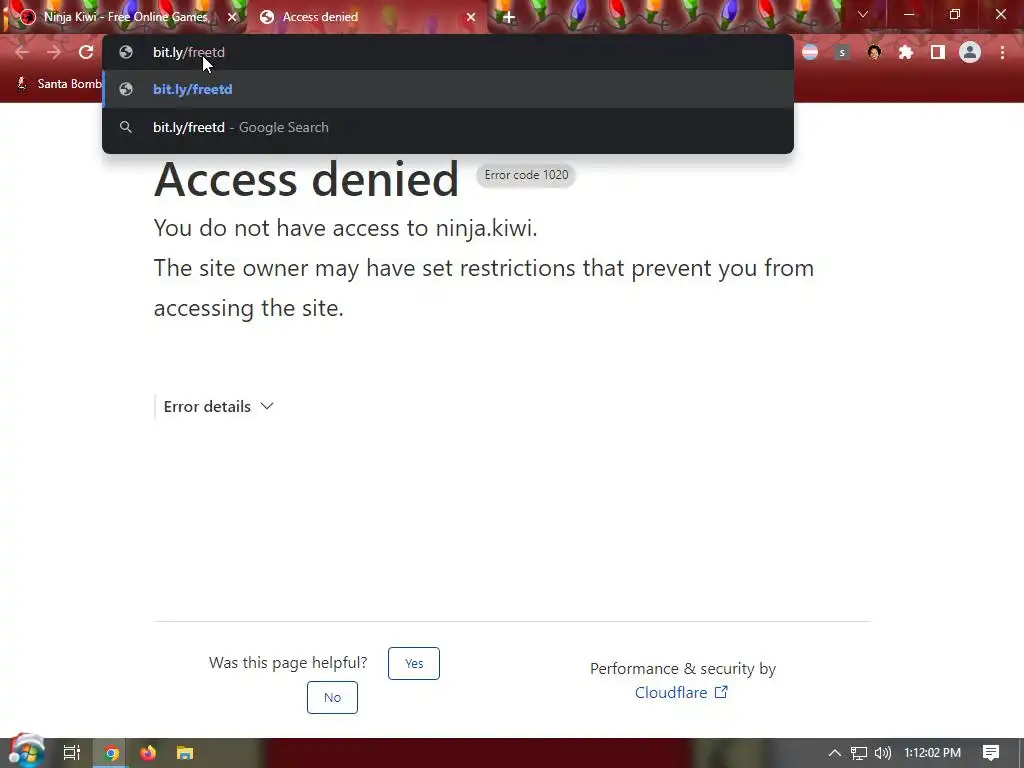Show hidden system tray icons

pos(835,753)
